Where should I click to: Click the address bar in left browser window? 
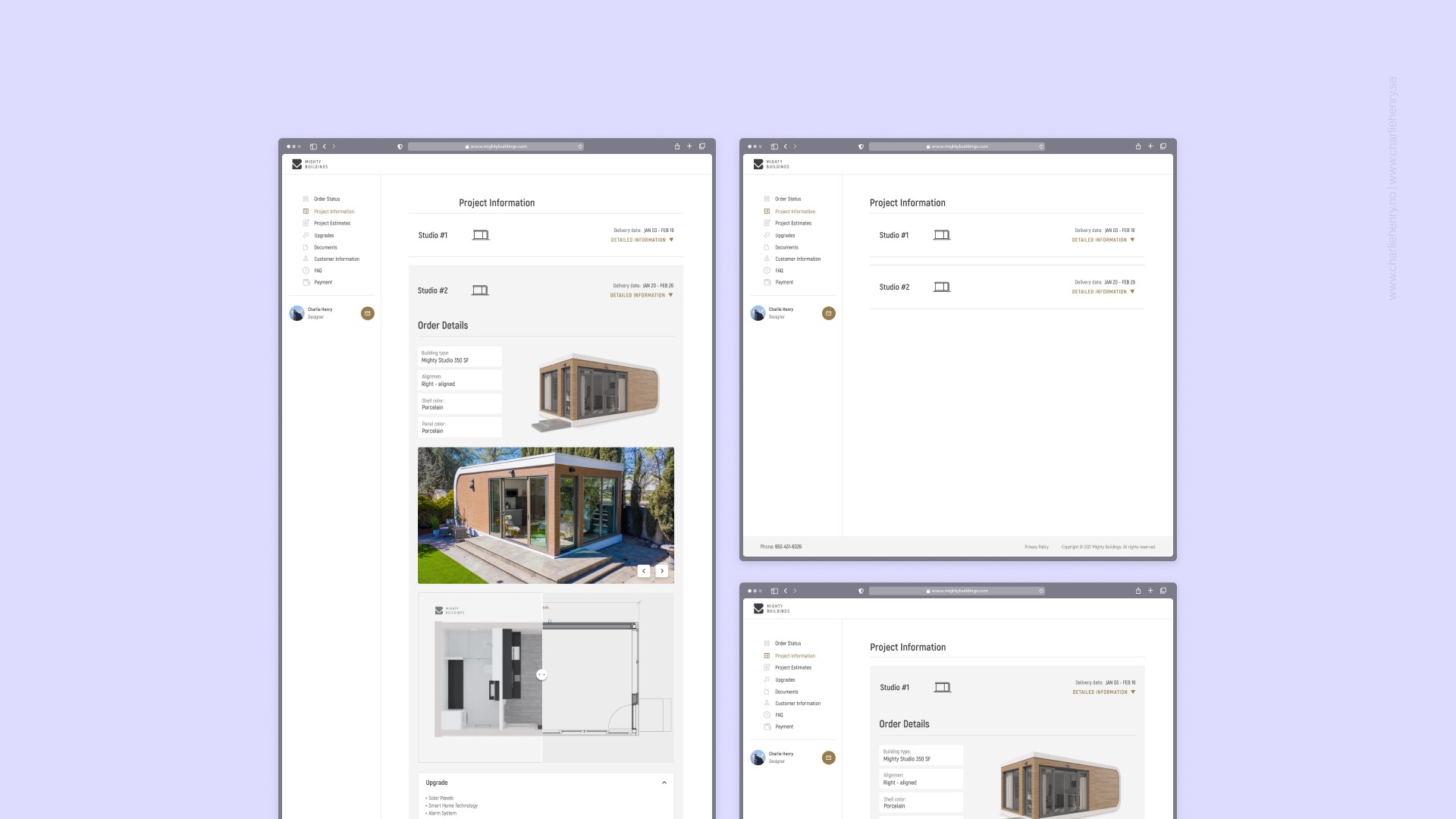(x=496, y=146)
